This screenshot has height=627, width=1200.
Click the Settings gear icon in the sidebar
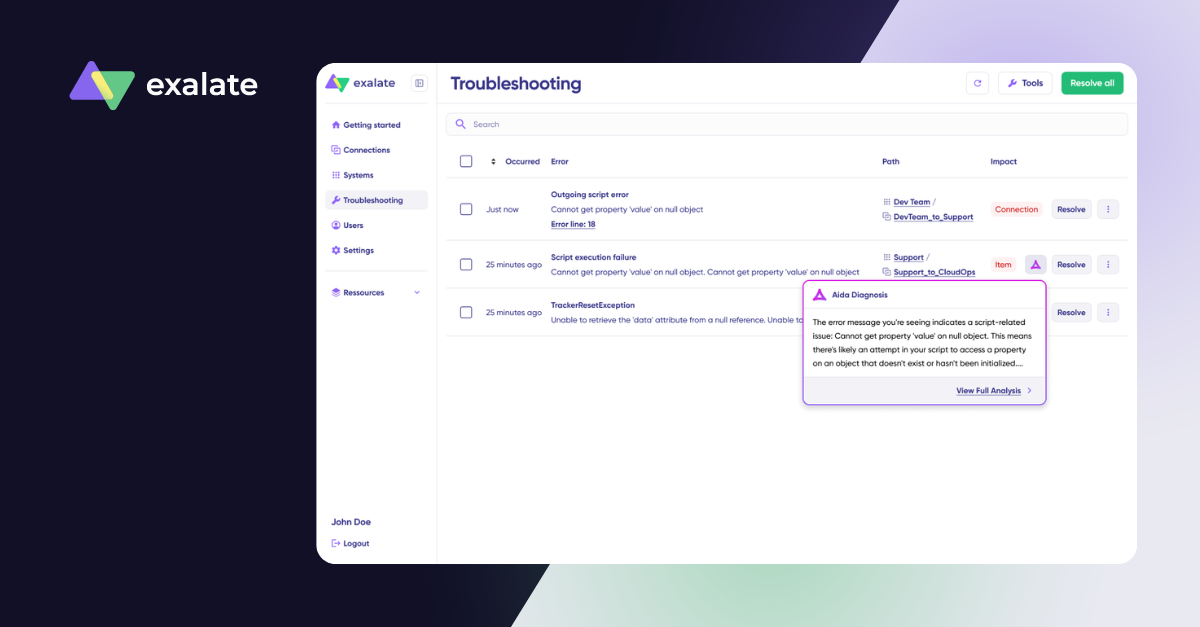(x=336, y=250)
